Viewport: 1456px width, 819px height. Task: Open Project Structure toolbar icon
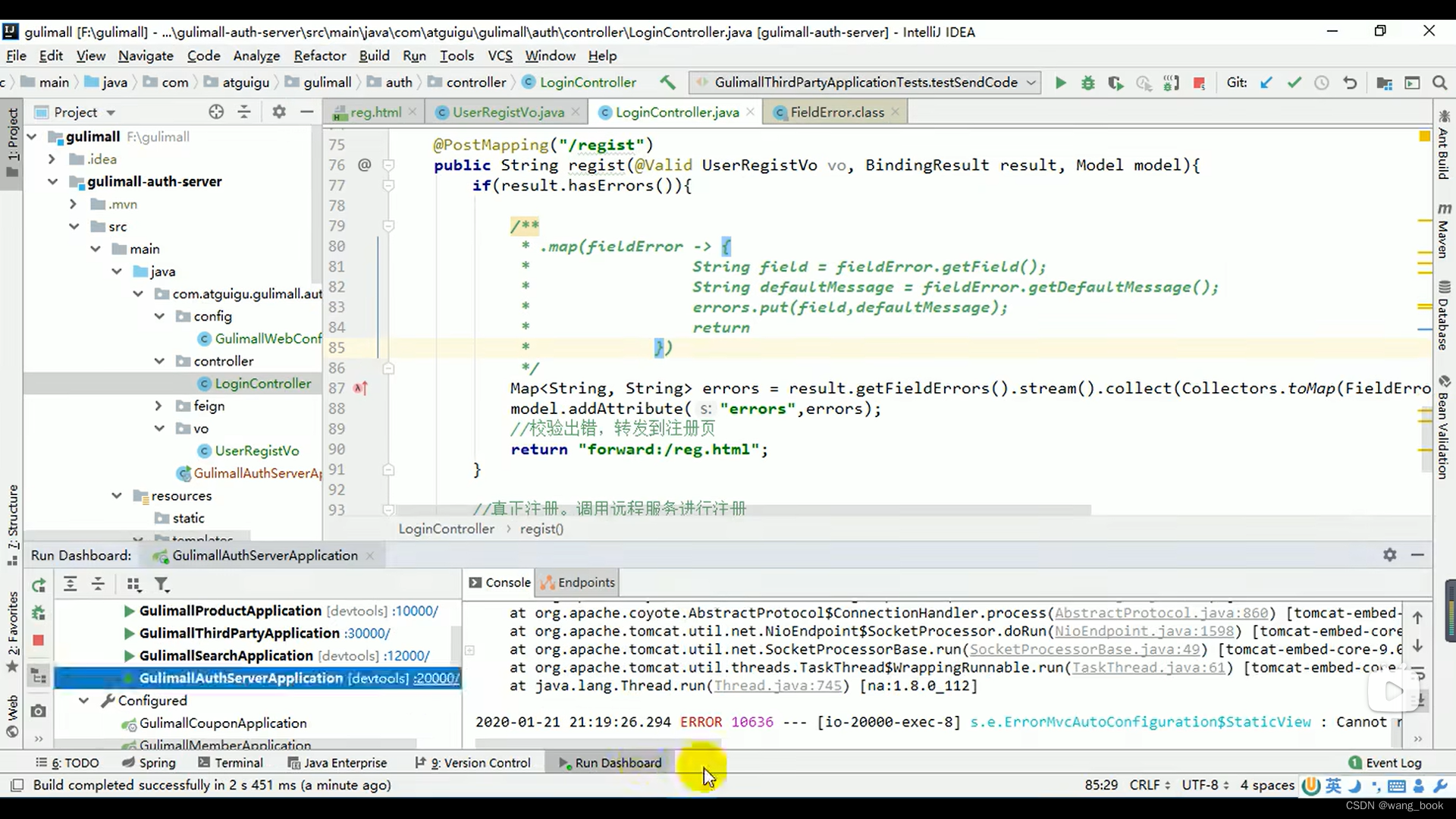click(1384, 83)
